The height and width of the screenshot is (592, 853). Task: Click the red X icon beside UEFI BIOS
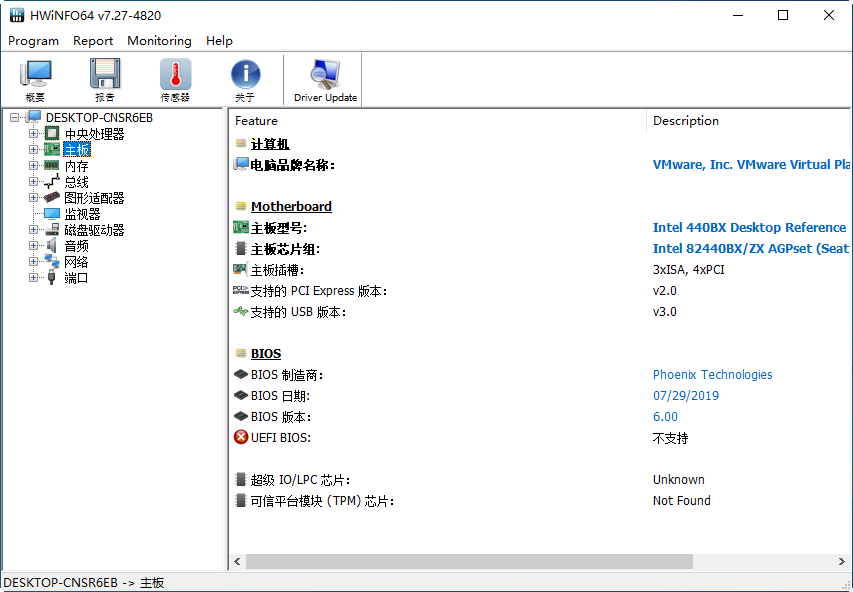[241, 437]
